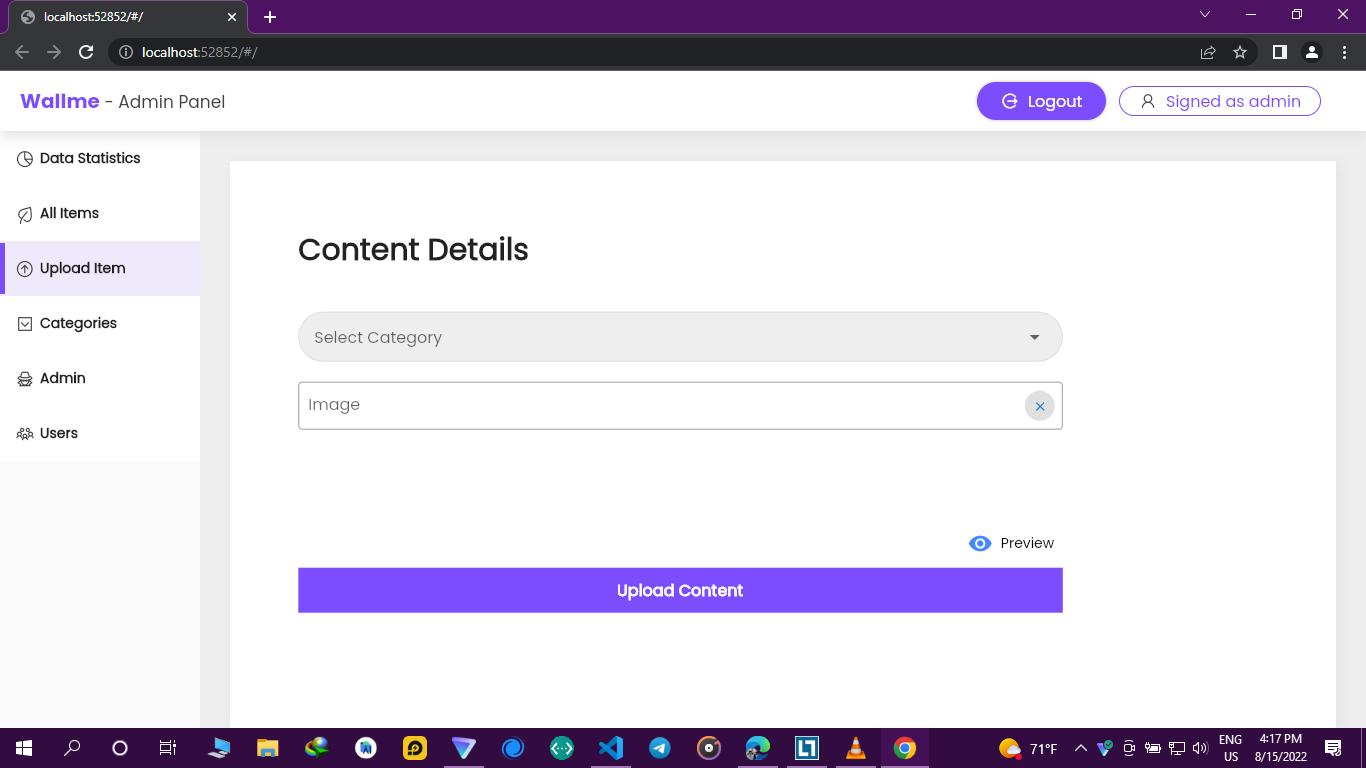The image size is (1366, 768).
Task: Open the Chrome profile icon
Action: (1312, 52)
